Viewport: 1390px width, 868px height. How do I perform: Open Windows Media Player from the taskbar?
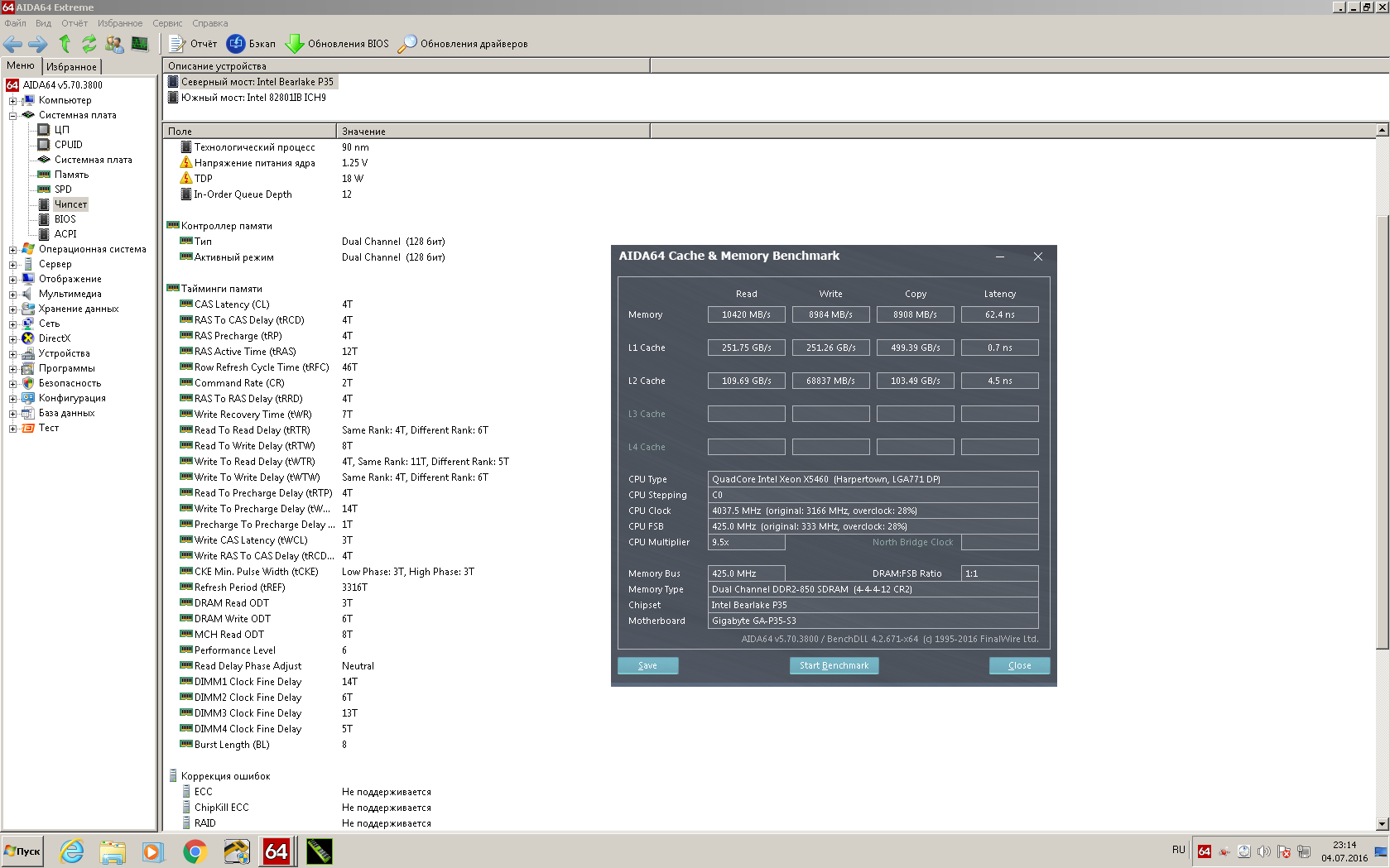[x=153, y=851]
